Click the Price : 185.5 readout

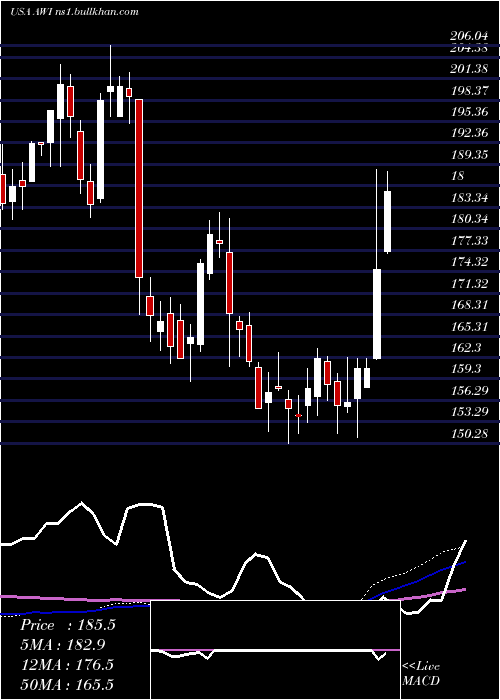pyautogui.click(x=68, y=625)
